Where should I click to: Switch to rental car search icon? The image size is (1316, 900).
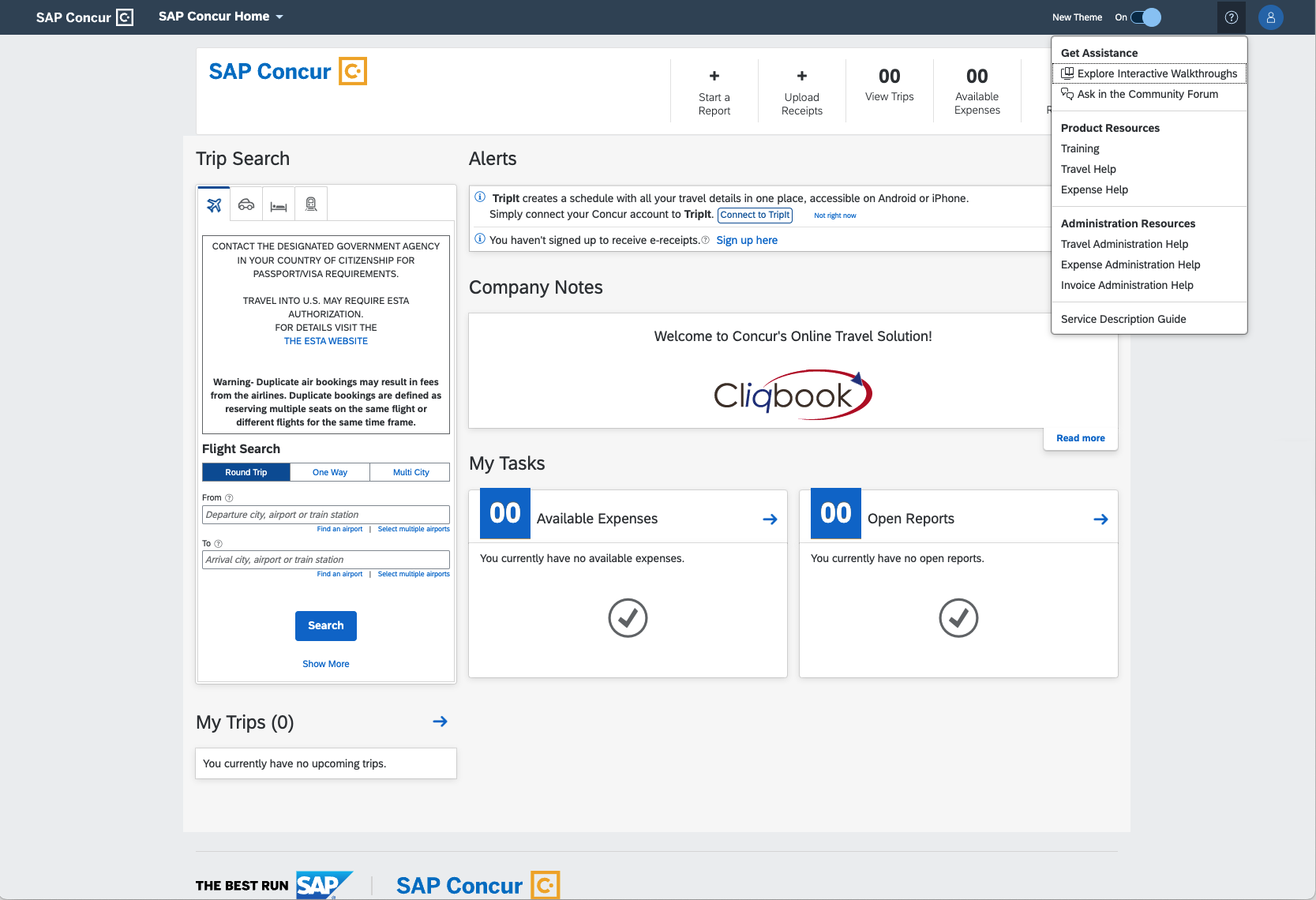[x=246, y=204]
